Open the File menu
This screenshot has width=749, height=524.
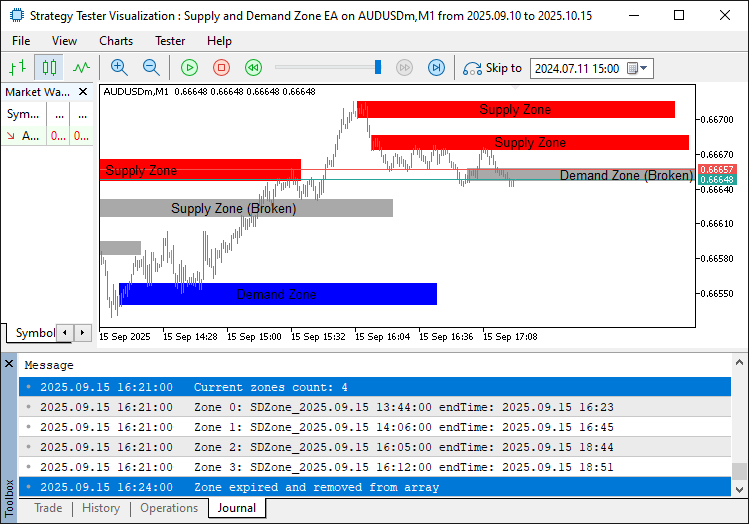(21, 41)
